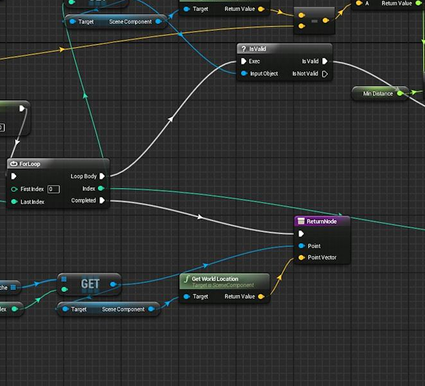The image size is (425, 386).
Task: Click the Completed exec output pin
Action: click(102, 200)
